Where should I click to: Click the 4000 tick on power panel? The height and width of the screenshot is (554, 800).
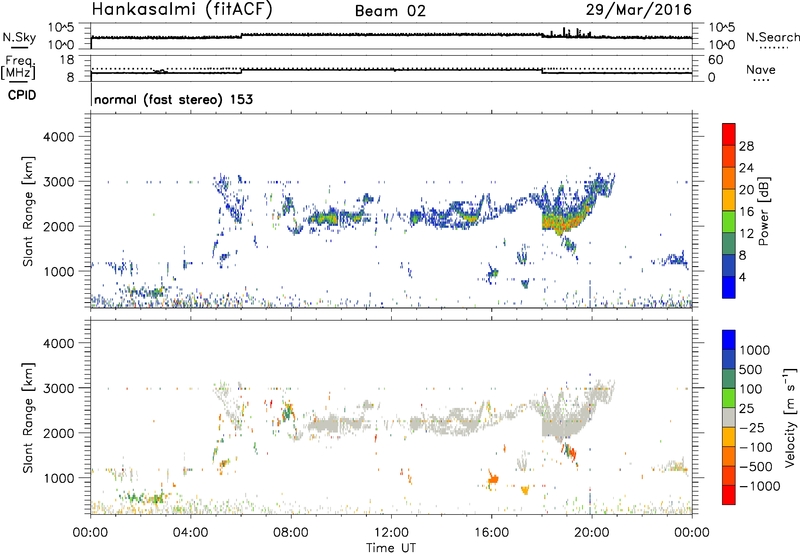(x=58, y=137)
